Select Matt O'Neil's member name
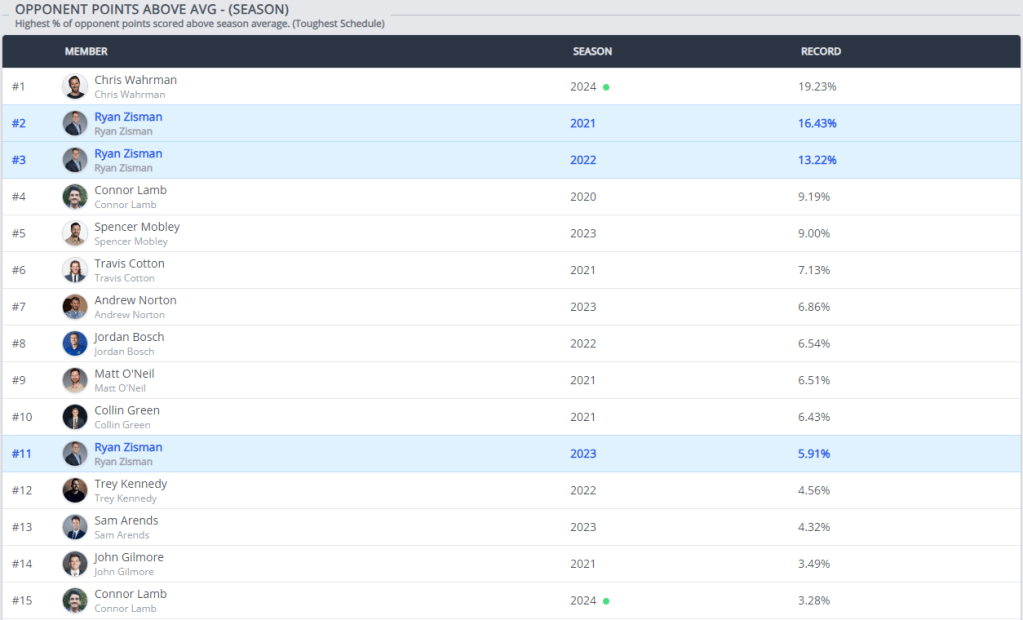The image size is (1023, 620). point(124,374)
